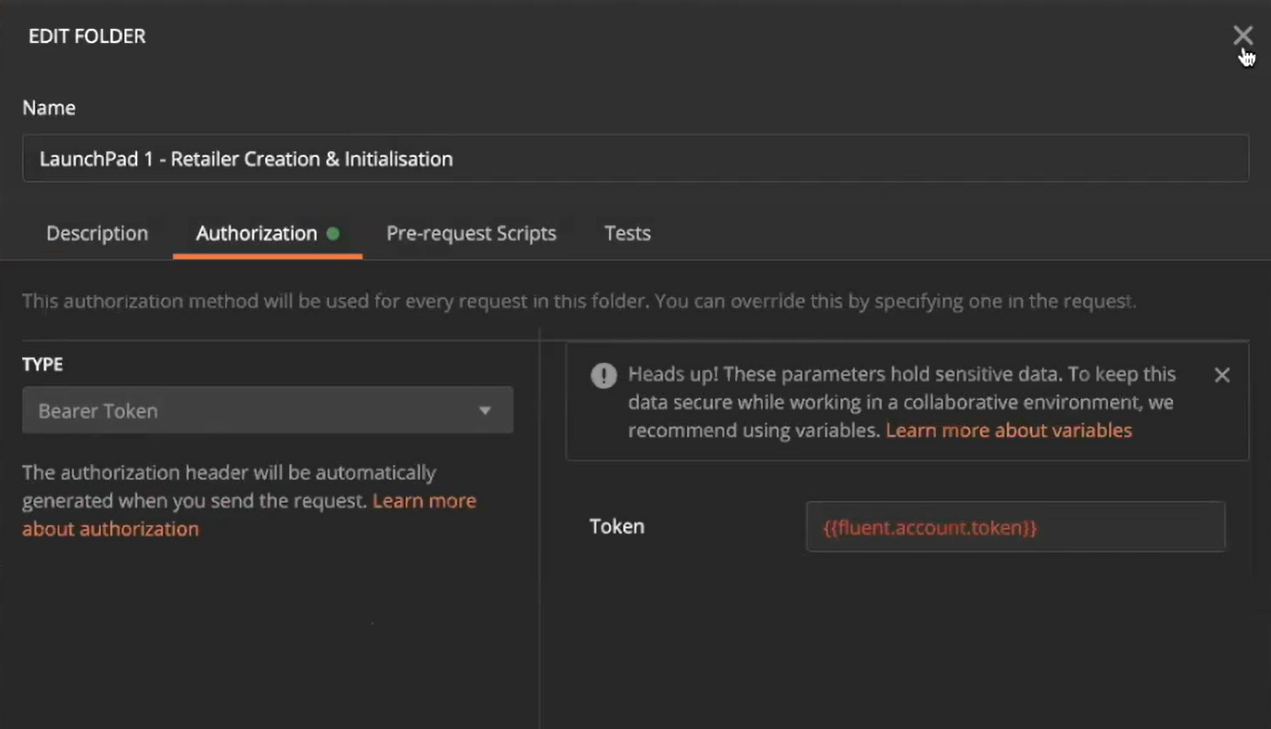Click the green dot on Authorization tab
1271x729 pixels.
click(x=333, y=233)
